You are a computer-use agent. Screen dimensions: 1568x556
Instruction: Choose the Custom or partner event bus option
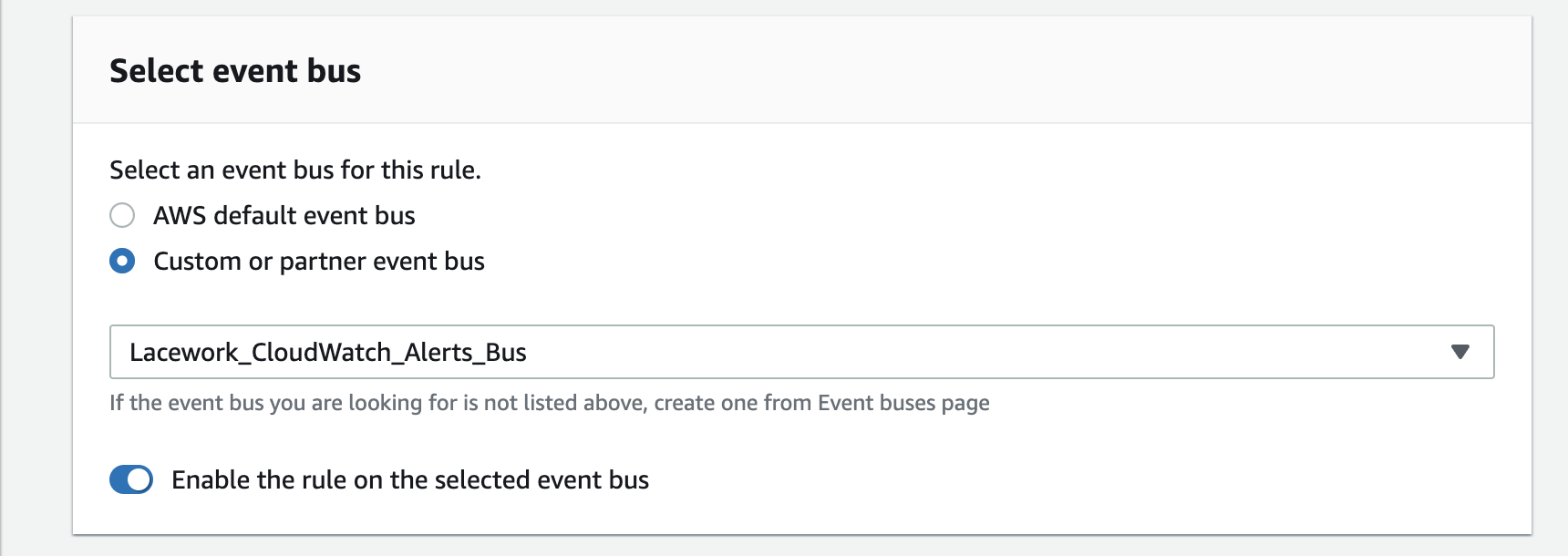click(x=121, y=262)
